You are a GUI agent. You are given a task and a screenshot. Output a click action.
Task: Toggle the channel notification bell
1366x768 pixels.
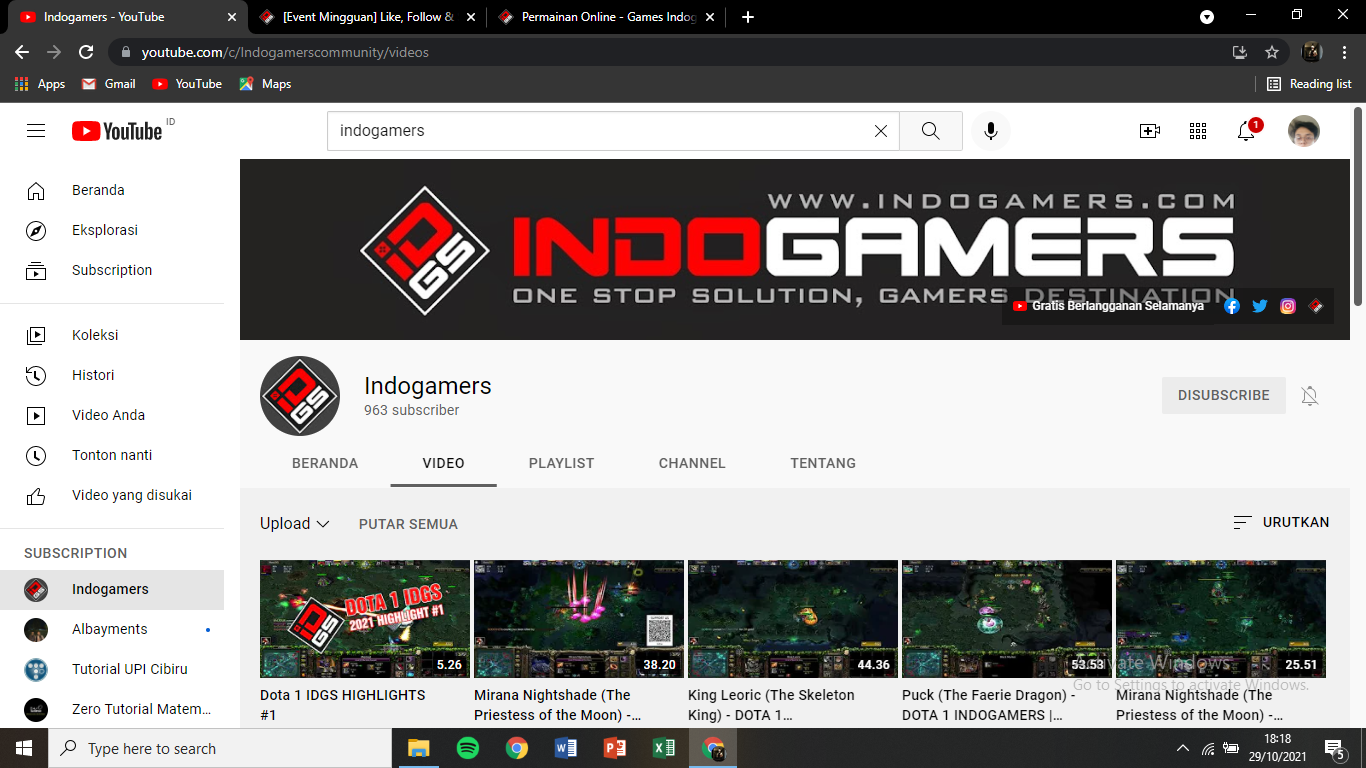pyautogui.click(x=1310, y=396)
